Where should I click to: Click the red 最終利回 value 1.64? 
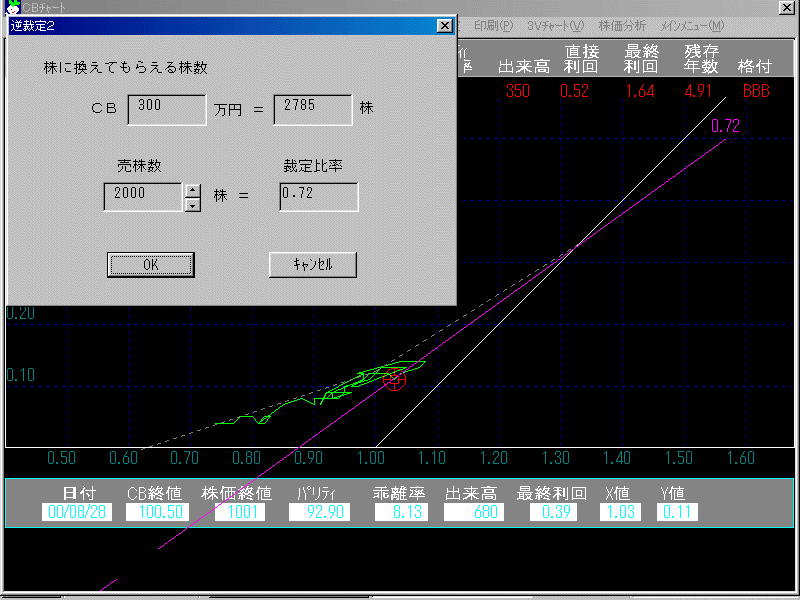coord(640,91)
